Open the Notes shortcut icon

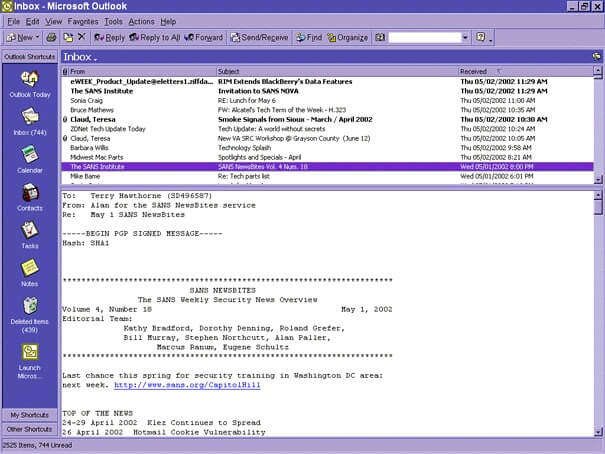(x=30, y=268)
